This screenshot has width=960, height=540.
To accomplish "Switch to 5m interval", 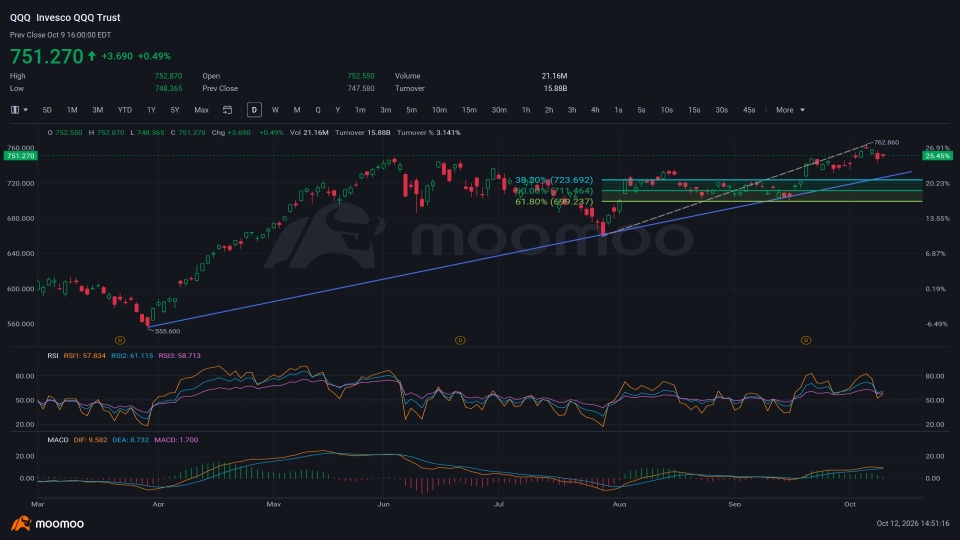I will (x=411, y=110).
